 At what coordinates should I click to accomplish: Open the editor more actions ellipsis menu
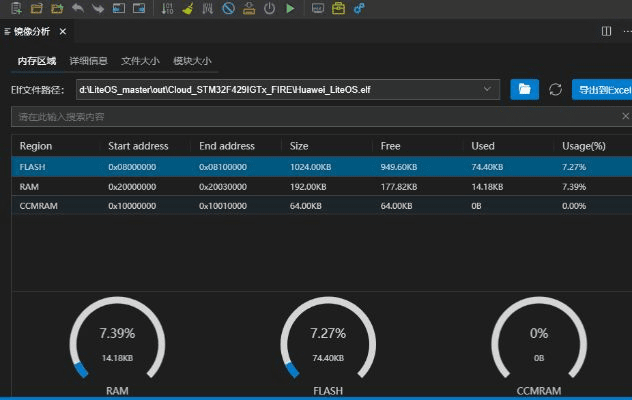625,31
